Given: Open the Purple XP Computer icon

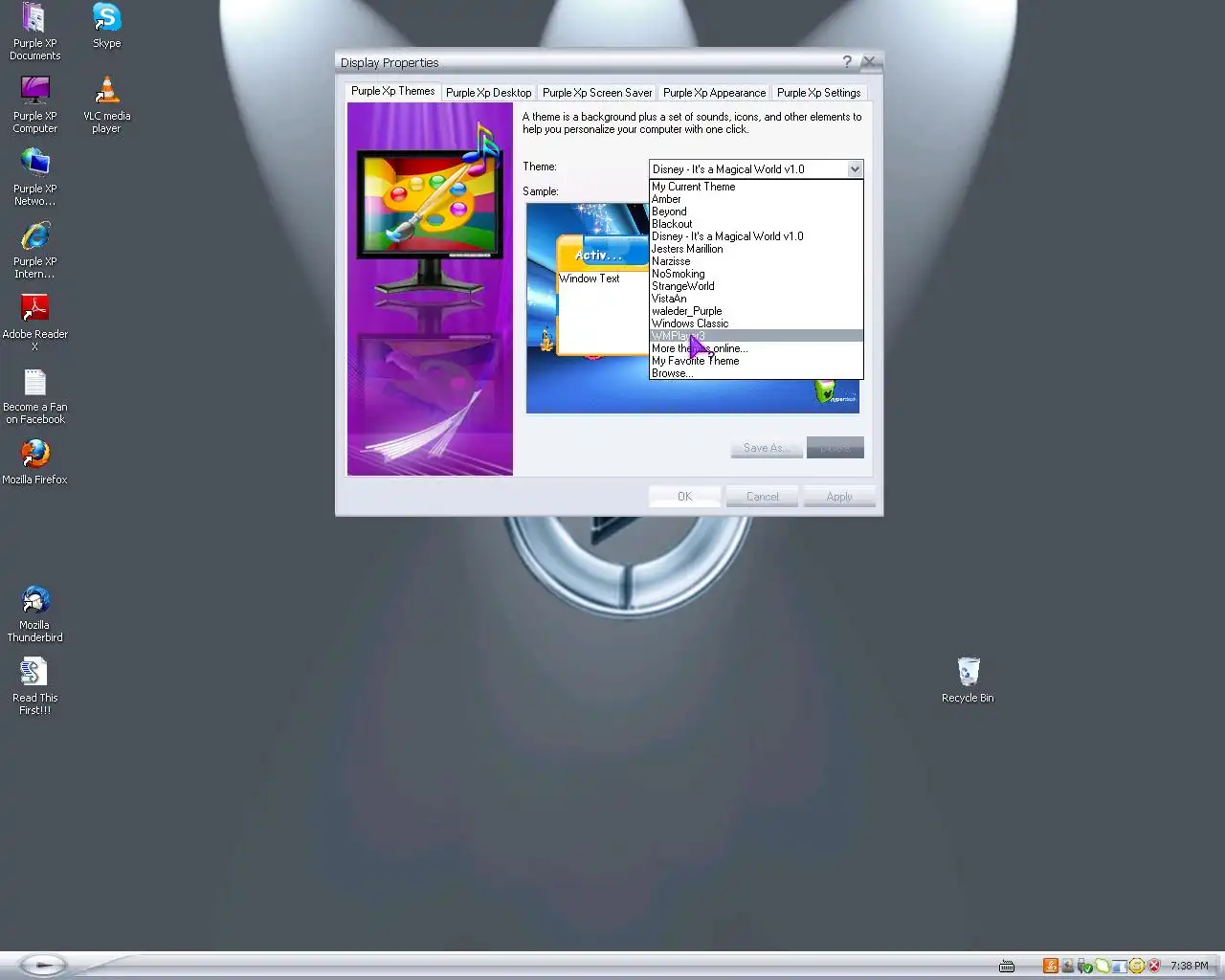Looking at the screenshot, I should [x=34, y=103].
